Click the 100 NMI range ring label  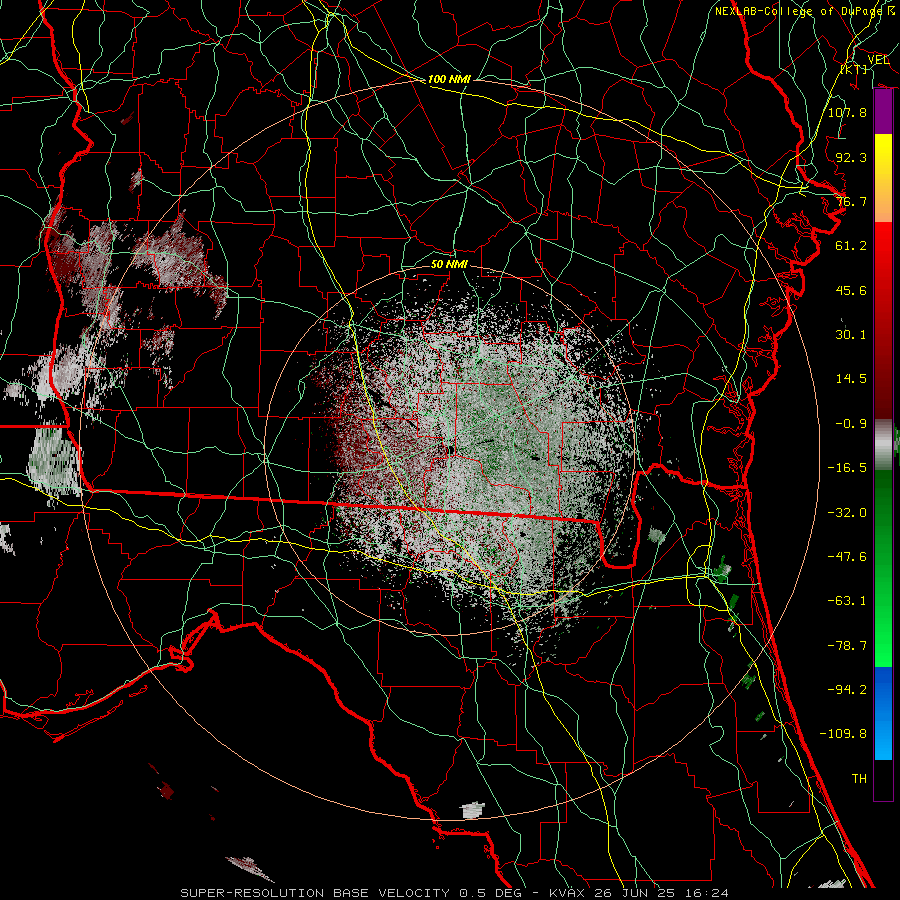449,79
